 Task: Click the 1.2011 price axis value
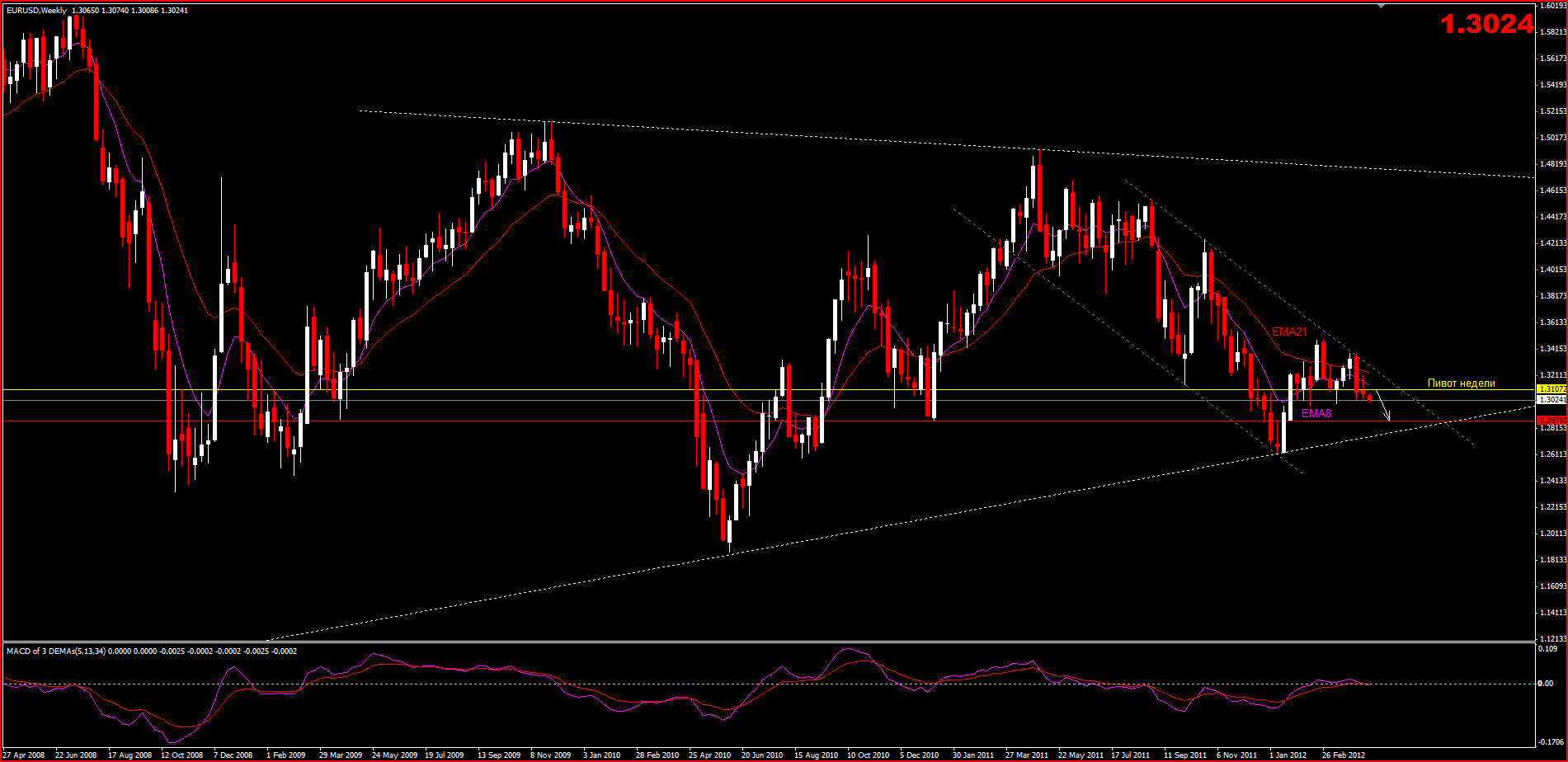pyautogui.click(x=1553, y=534)
